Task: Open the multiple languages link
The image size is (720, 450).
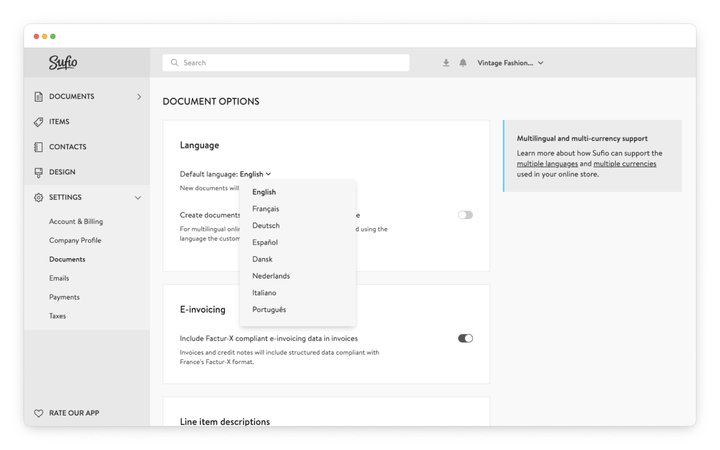Action: click(x=547, y=164)
